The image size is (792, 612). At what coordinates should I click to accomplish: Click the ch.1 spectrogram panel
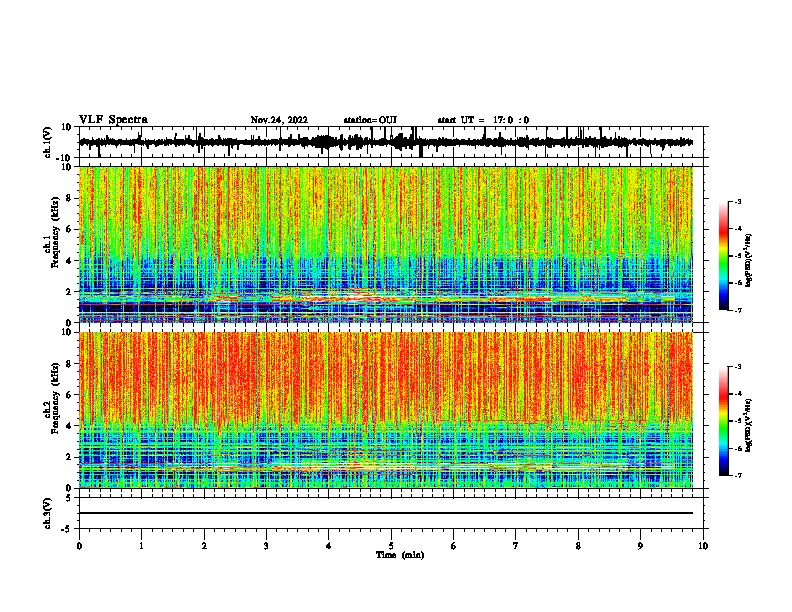tap(386, 244)
